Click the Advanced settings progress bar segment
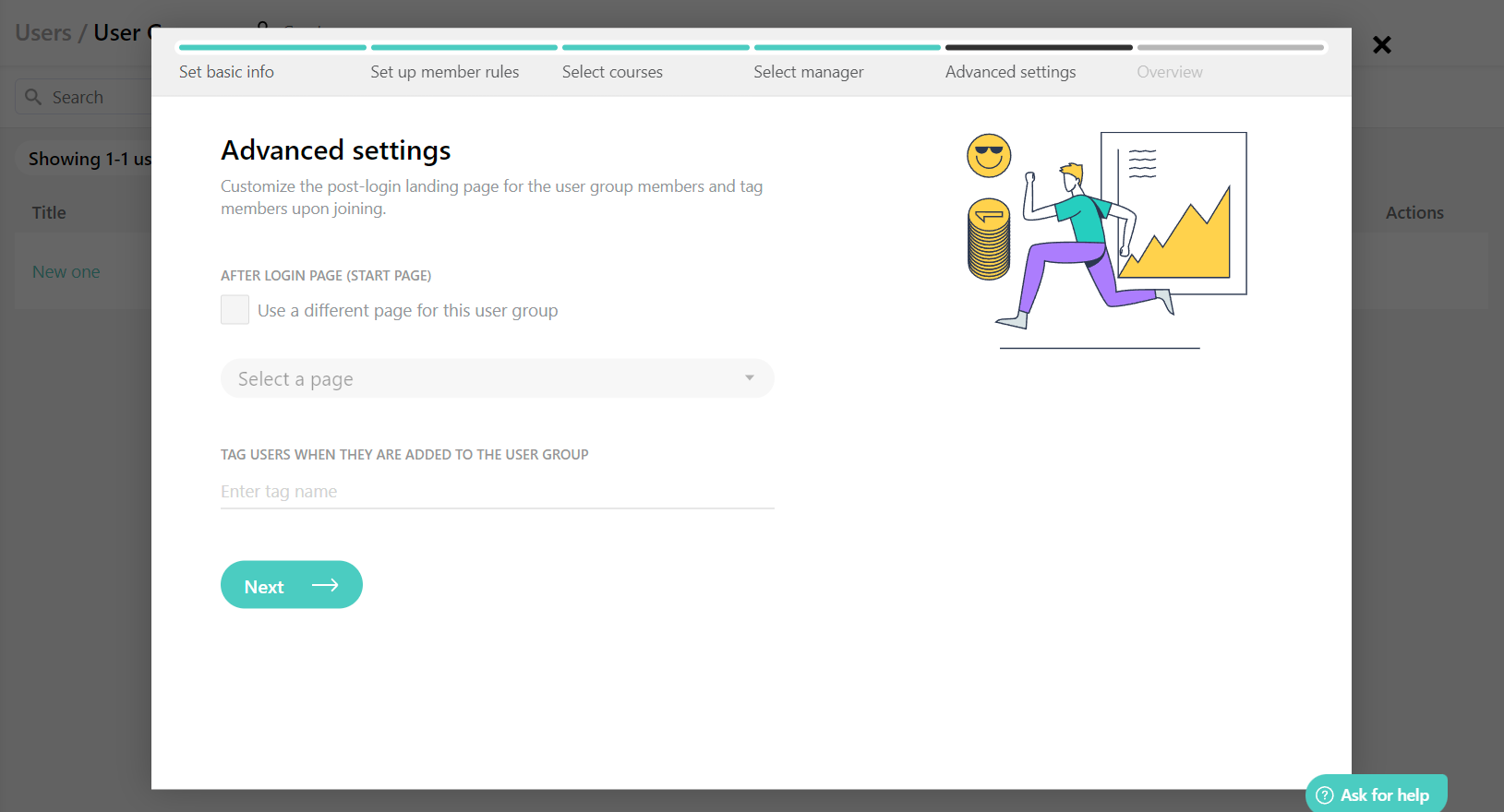Image resolution: width=1504 pixels, height=812 pixels. [1039, 47]
